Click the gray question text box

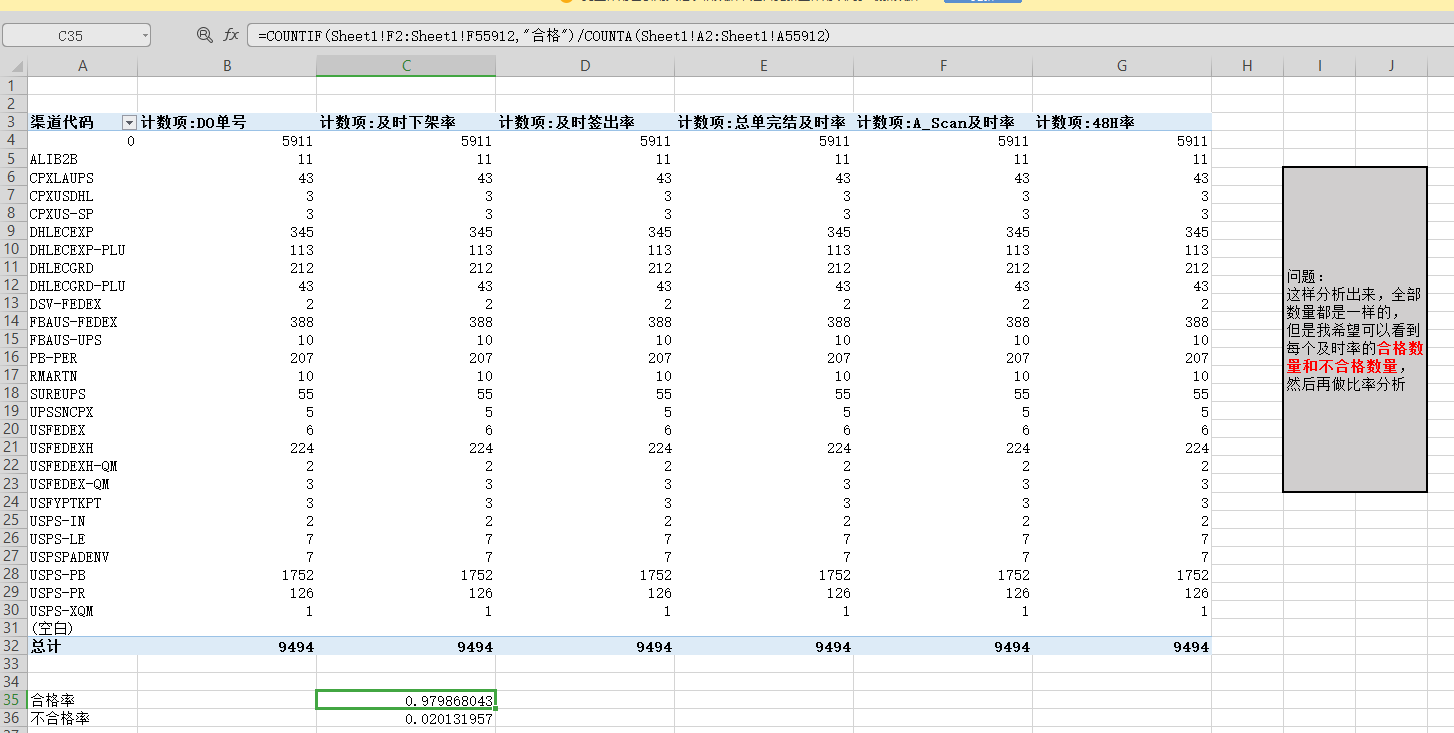coord(1354,329)
